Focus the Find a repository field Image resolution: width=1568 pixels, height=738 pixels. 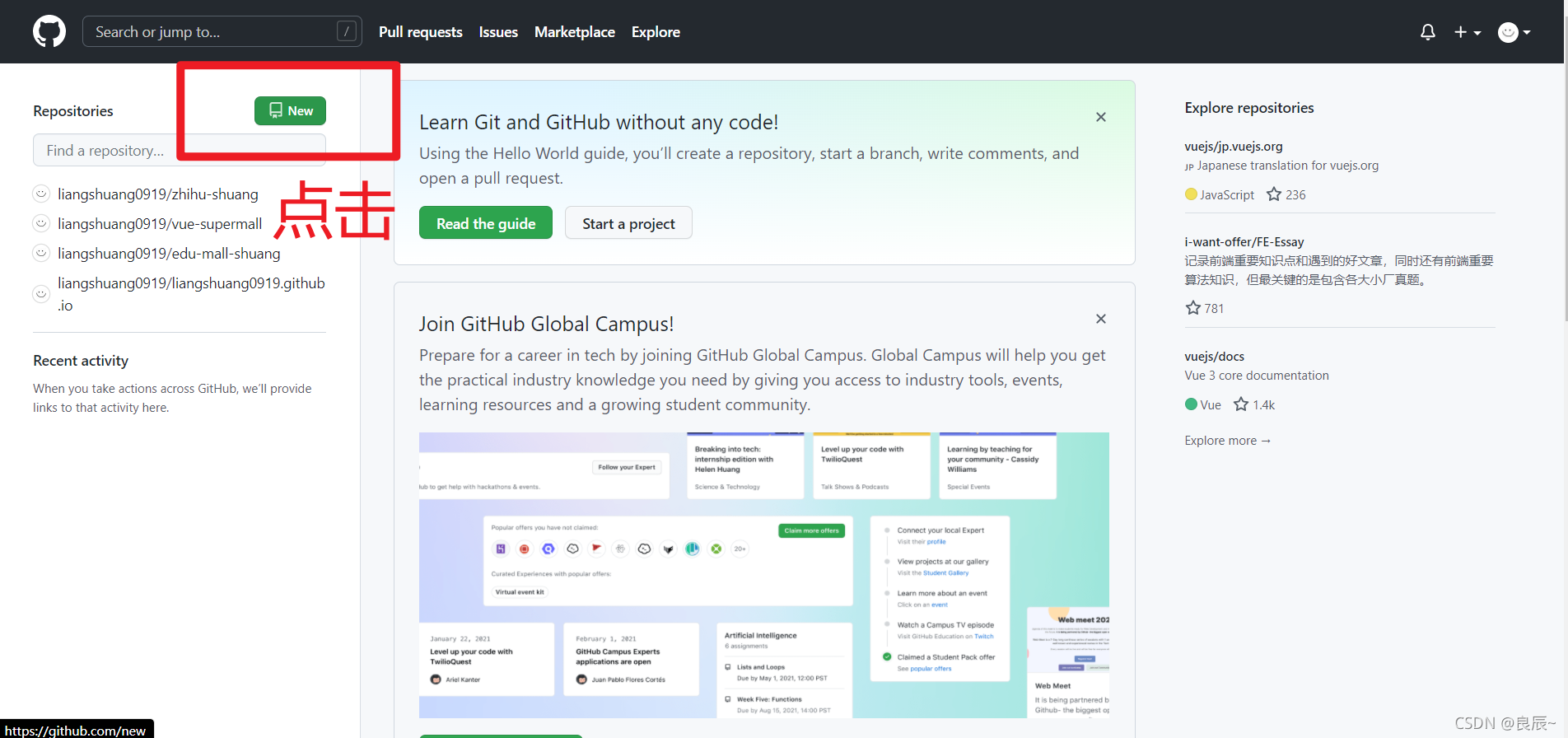tap(180, 151)
